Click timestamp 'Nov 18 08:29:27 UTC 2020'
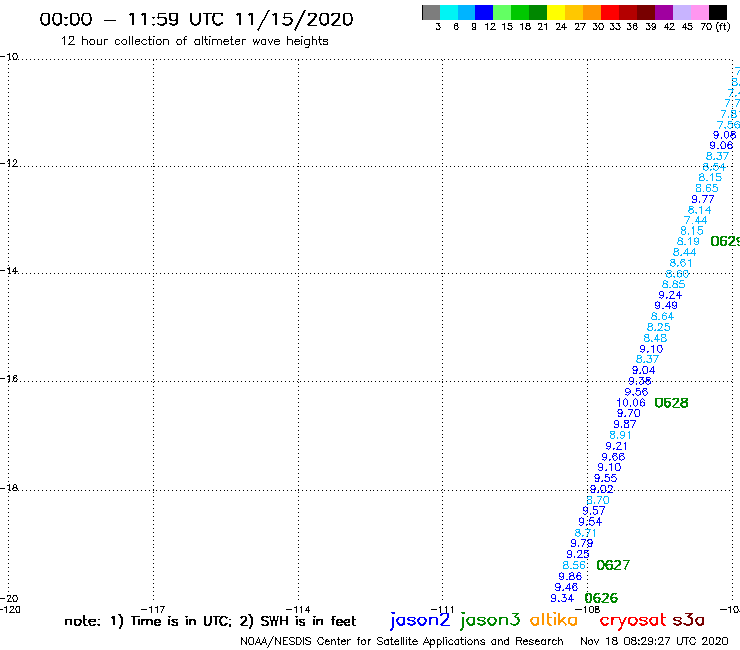The height and width of the screenshot is (650, 740). pos(654,642)
